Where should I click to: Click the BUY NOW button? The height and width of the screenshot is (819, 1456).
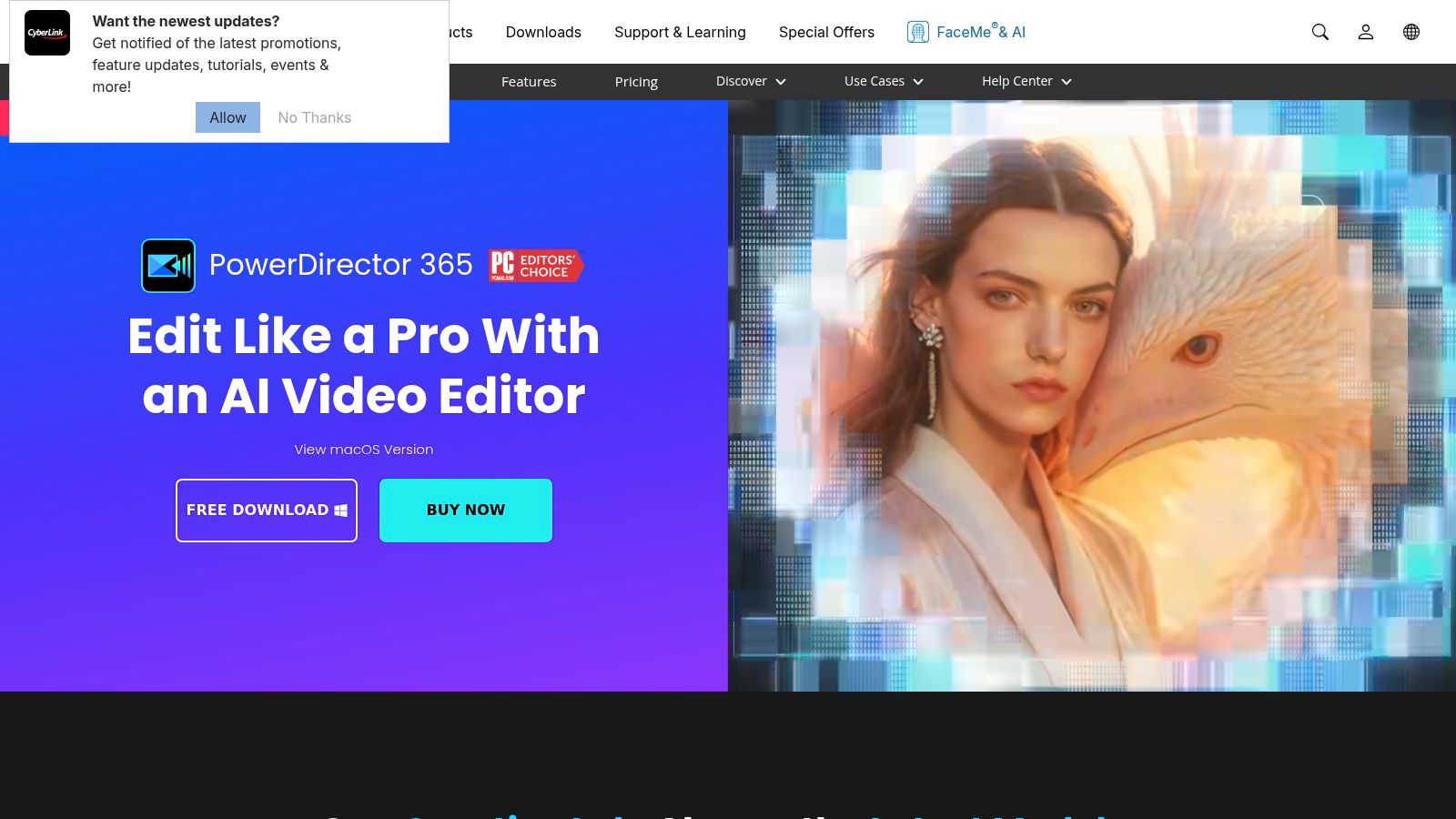pos(466,511)
